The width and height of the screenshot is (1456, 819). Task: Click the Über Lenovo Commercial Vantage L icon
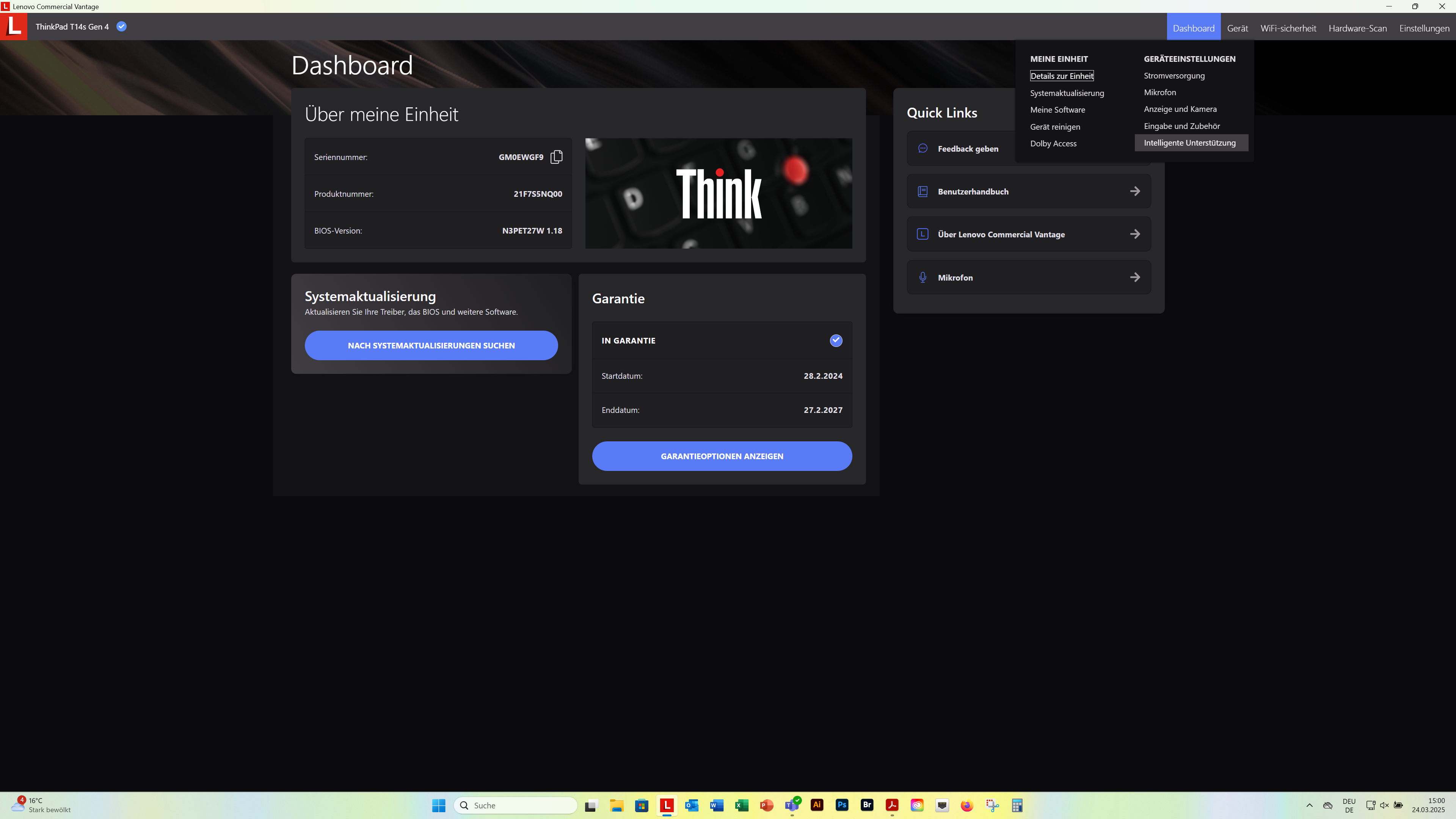pyautogui.click(x=923, y=234)
